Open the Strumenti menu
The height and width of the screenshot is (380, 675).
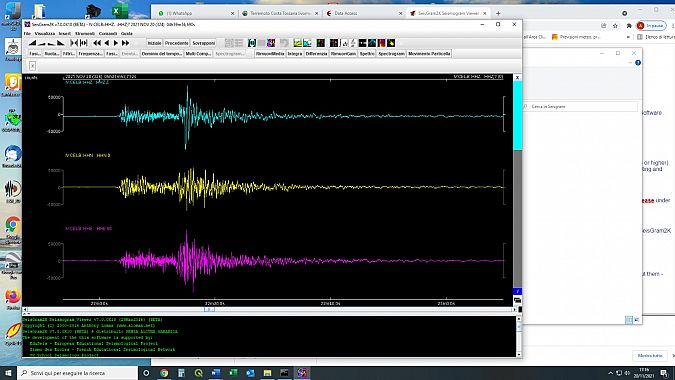(85, 34)
